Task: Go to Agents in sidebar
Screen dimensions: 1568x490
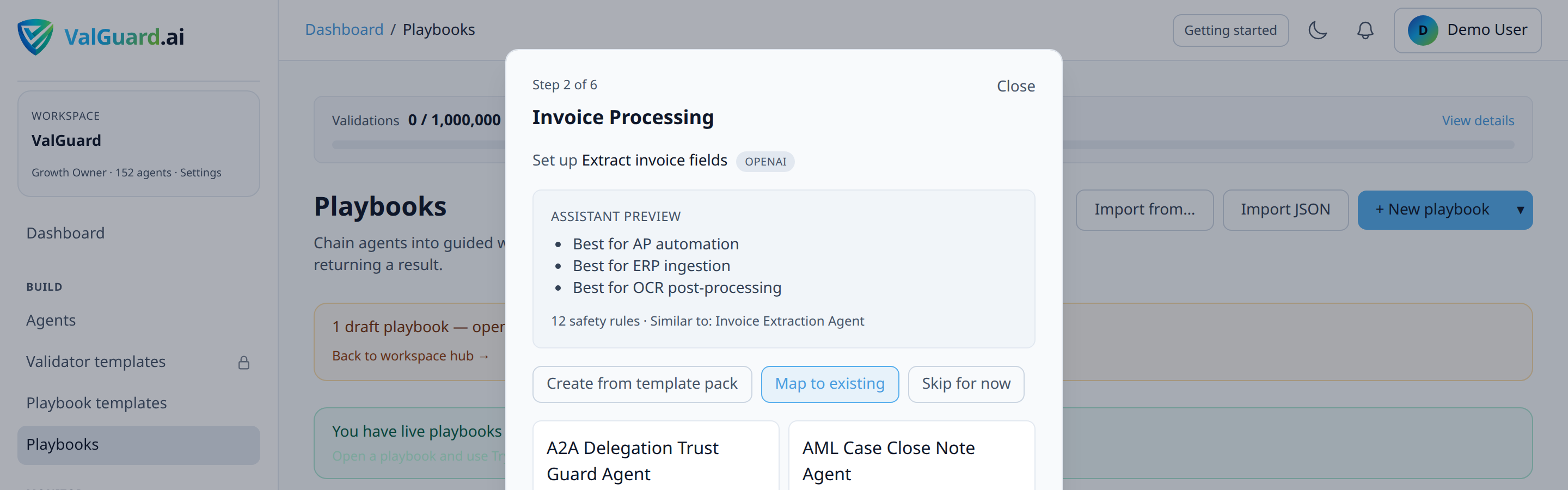Action: (x=138, y=320)
